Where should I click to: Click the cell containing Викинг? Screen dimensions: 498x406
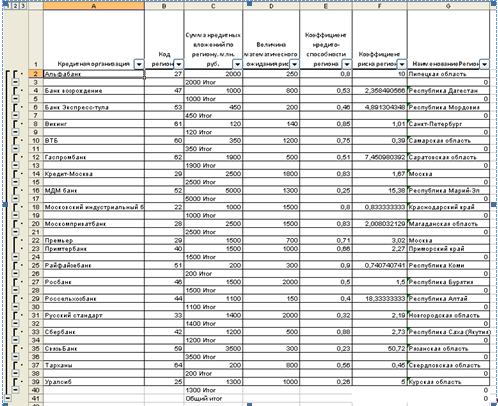tap(94, 124)
